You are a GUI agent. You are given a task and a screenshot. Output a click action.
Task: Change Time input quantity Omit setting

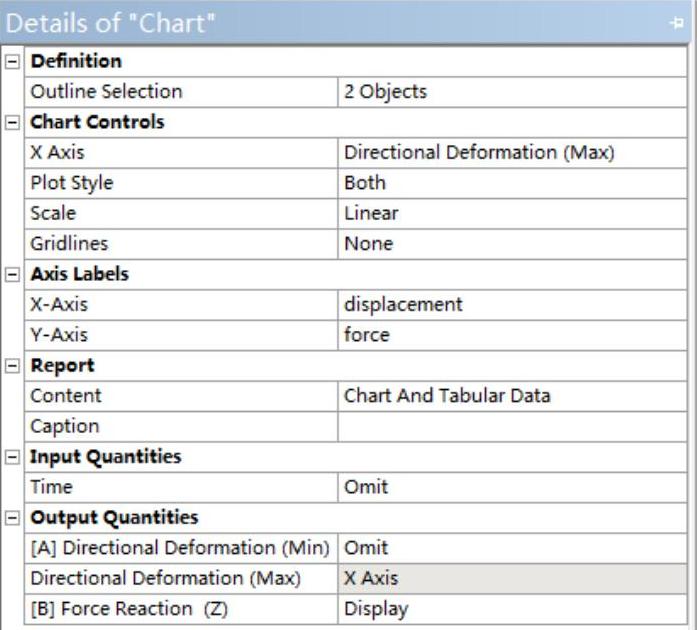[514, 488]
